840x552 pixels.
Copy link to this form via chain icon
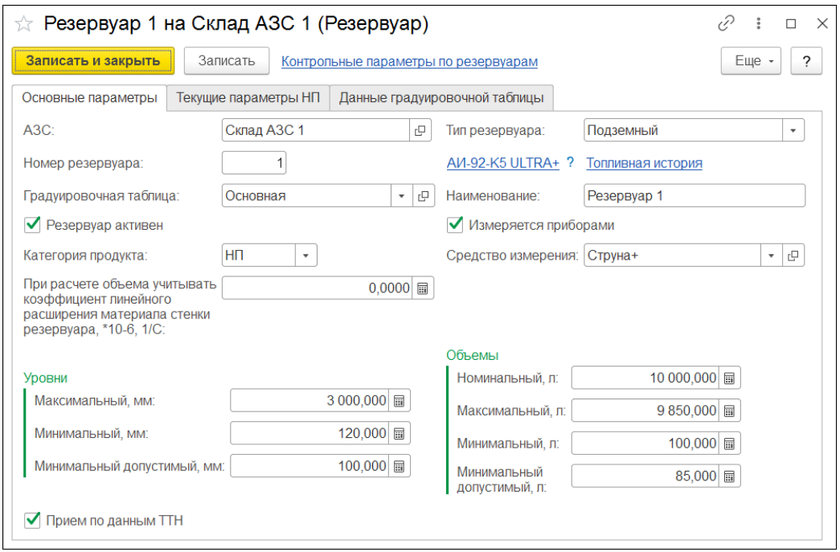pyautogui.click(x=728, y=23)
